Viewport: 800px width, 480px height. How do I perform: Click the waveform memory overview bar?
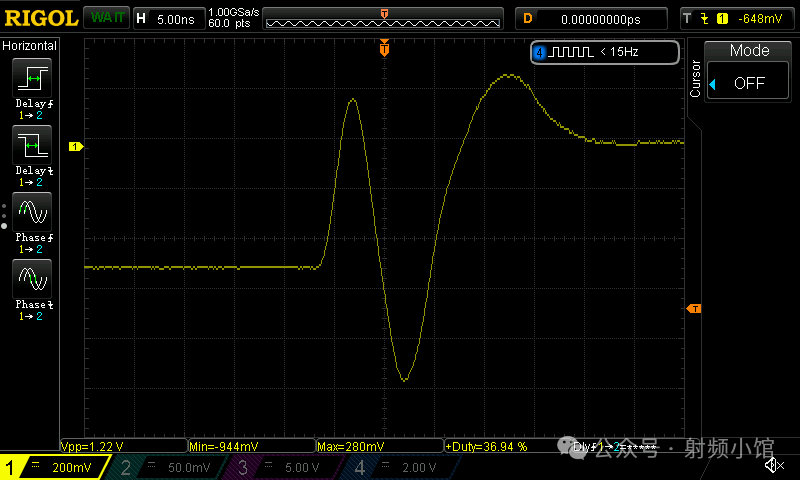[384, 18]
